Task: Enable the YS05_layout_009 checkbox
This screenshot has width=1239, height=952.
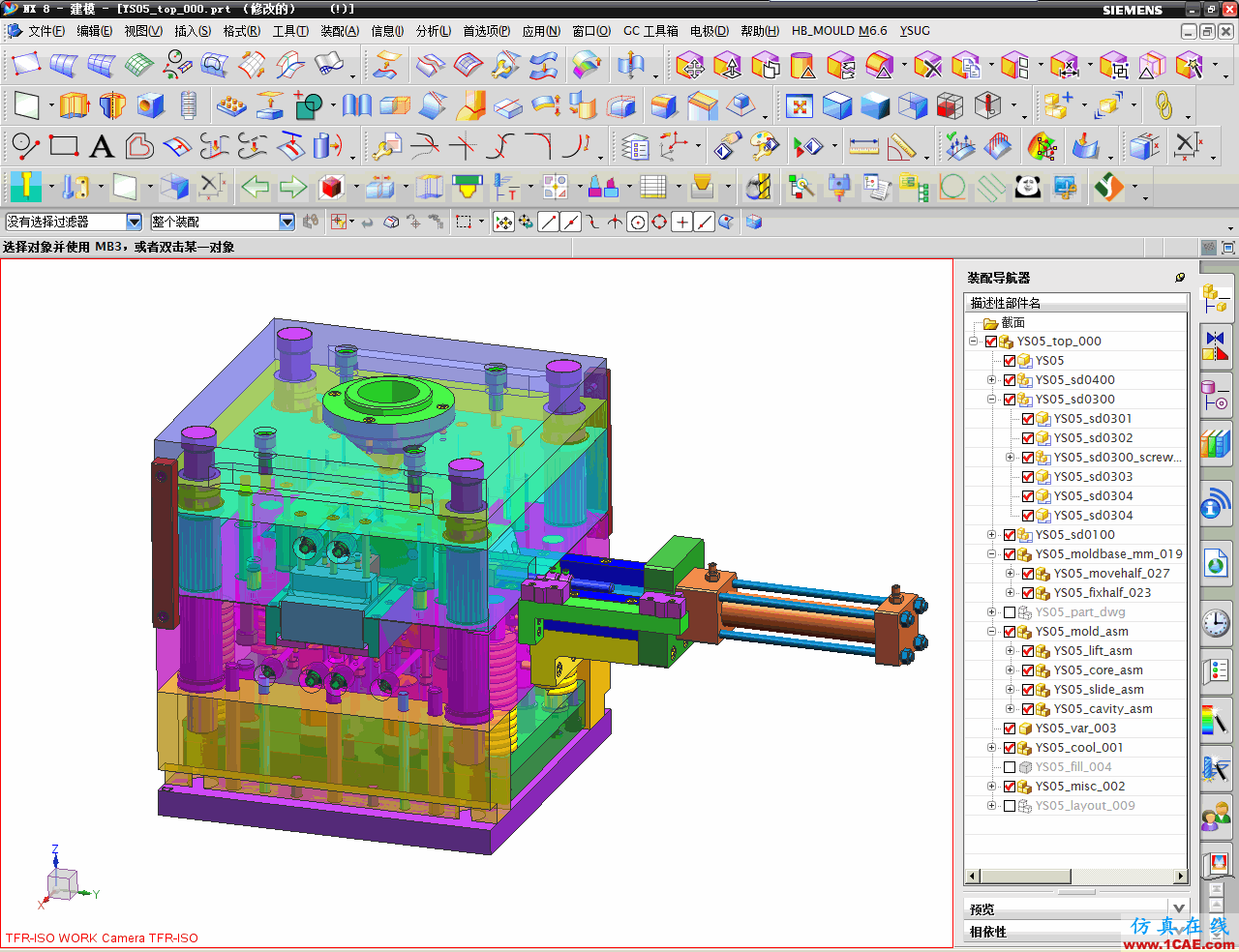Action: coord(1010,806)
